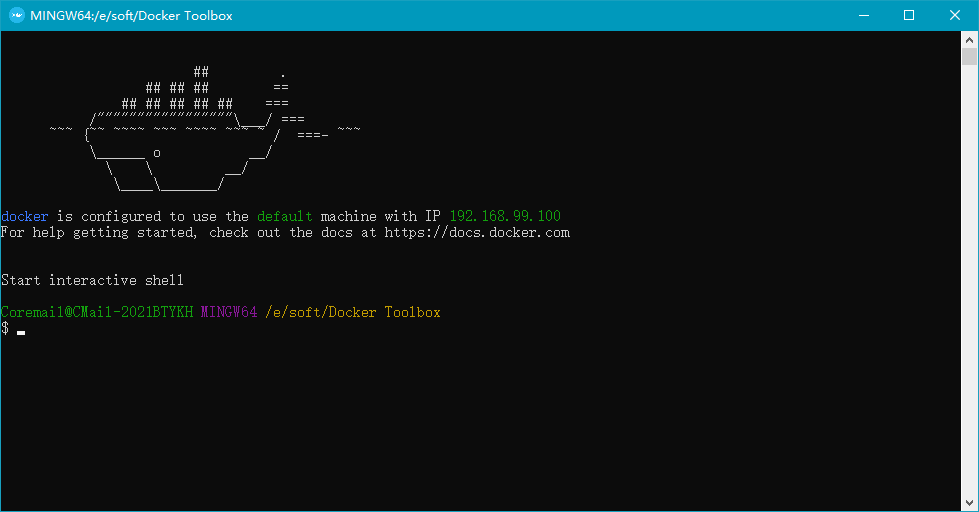Minimize the MINGW64 terminal window
This screenshot has width=979, height=512.
tap(864, 16)
